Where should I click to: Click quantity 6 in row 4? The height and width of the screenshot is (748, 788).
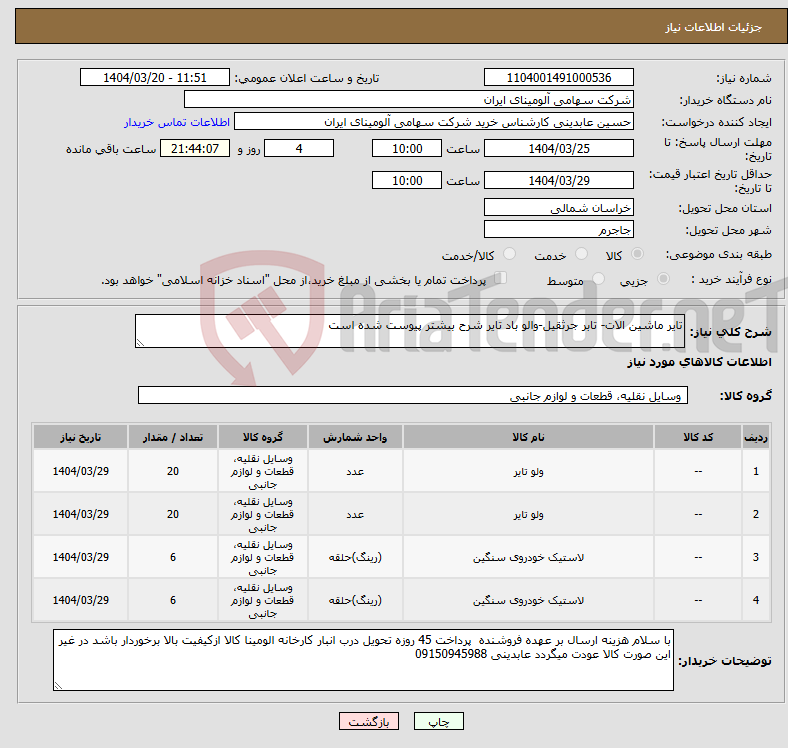[x=173, y=600]
